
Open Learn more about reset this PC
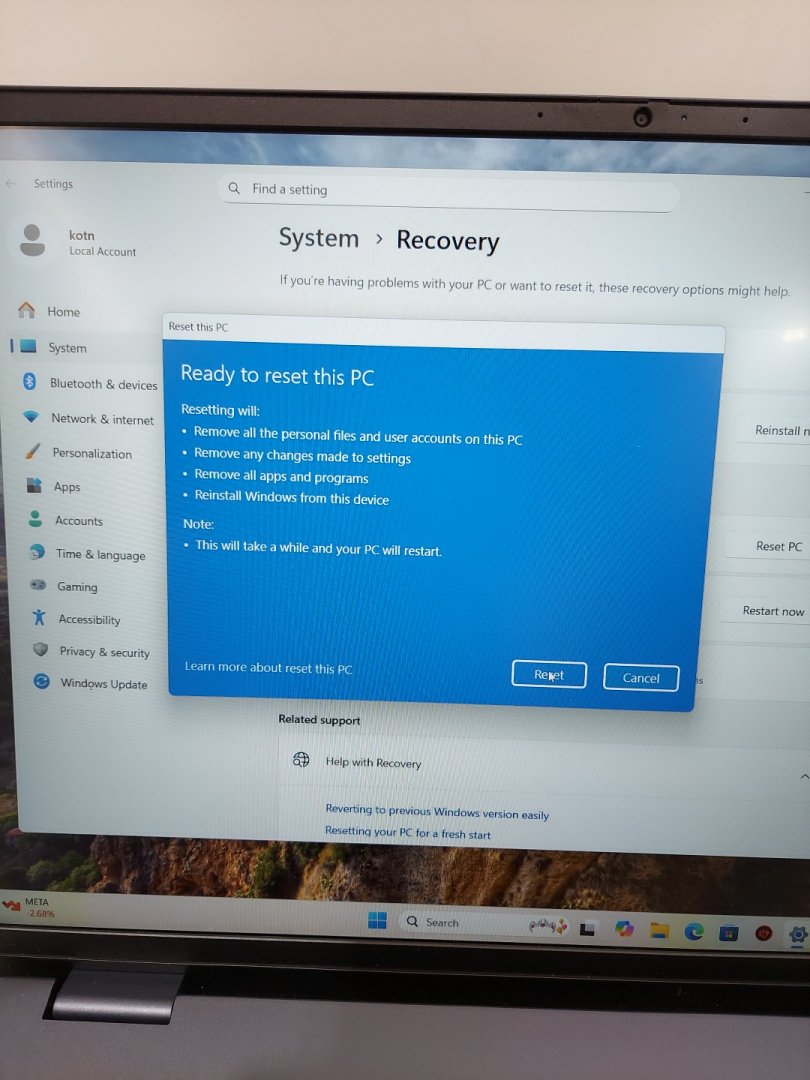pyautogui.click(x=268, y=668)
